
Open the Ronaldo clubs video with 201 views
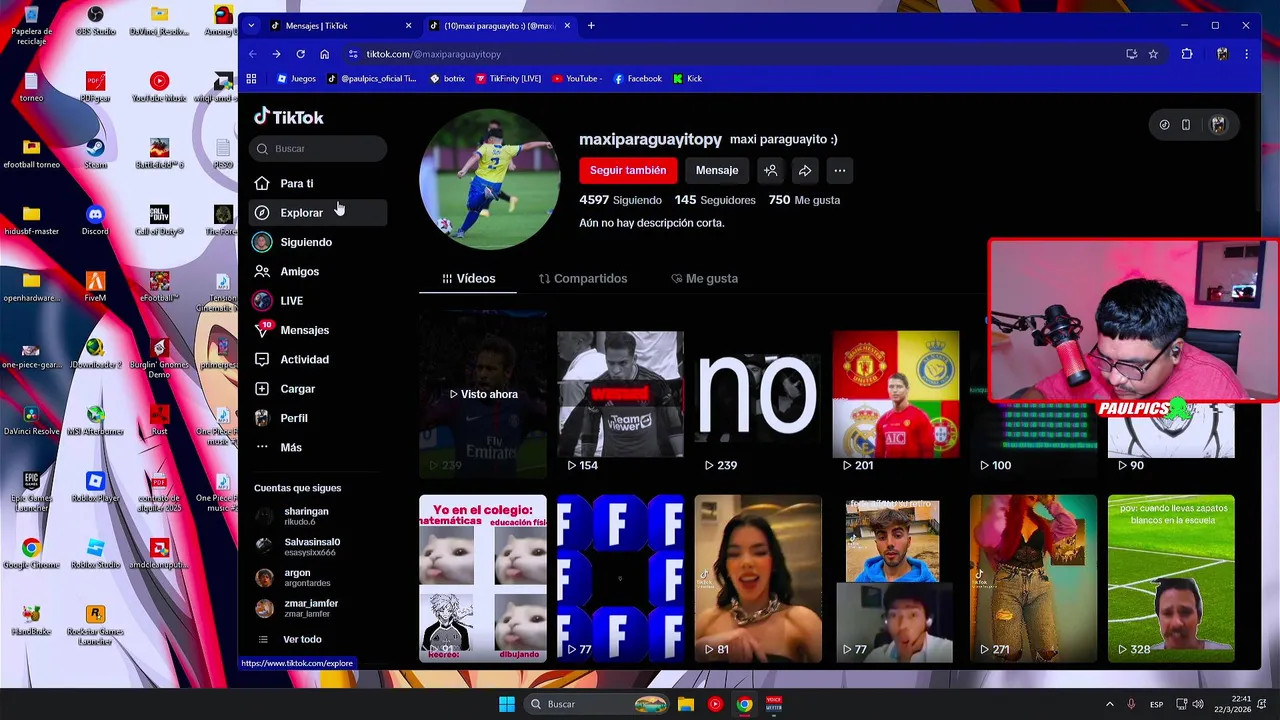pyautogui.click(x=896, y=394)
